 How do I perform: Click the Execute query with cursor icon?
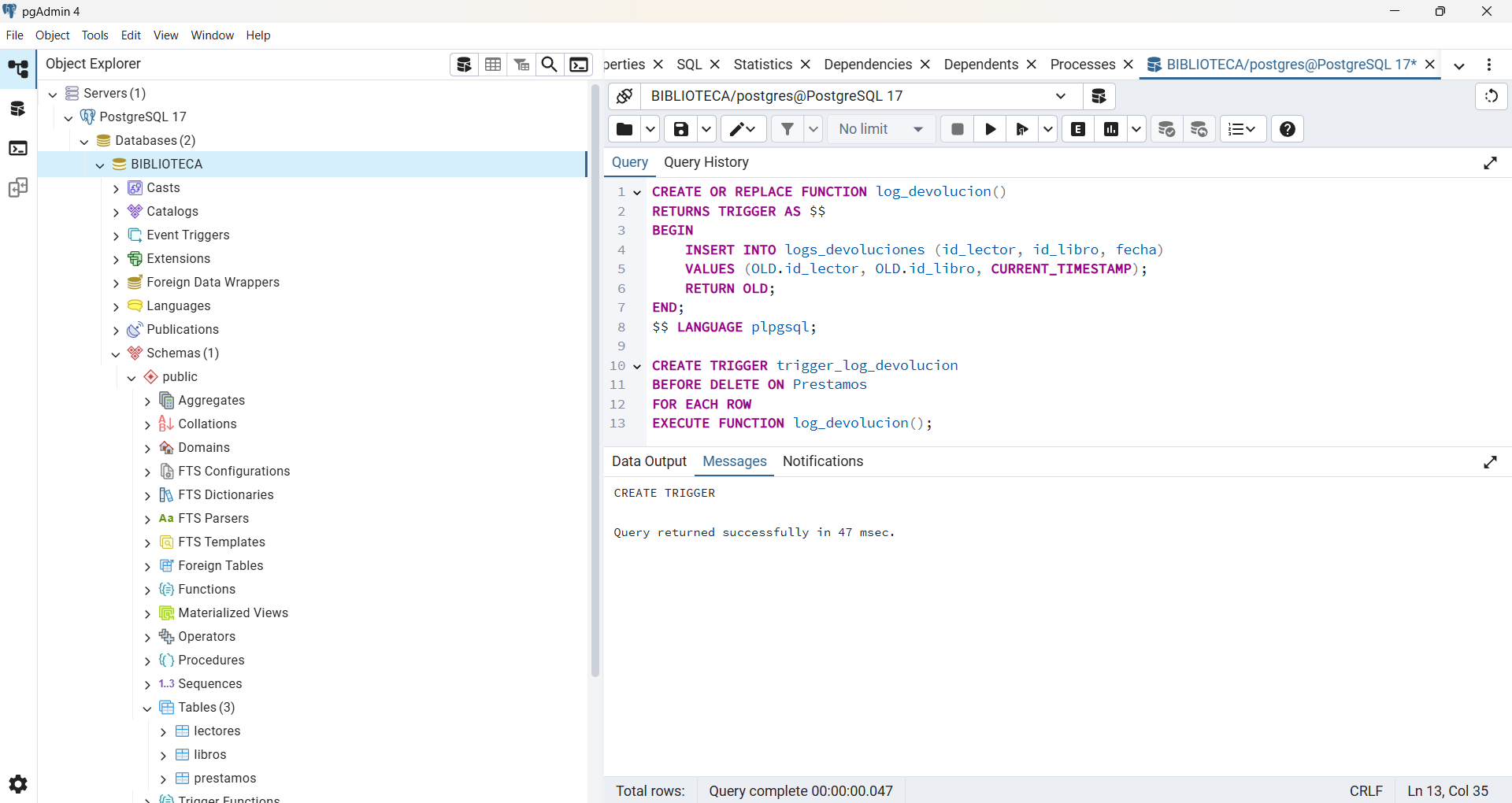pos(1022,129)
